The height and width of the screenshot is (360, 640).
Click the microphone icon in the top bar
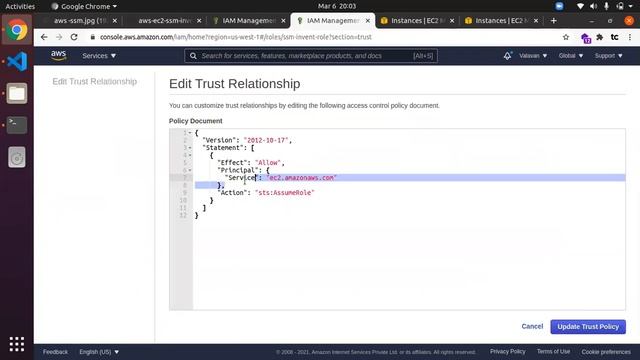[607, 6]
